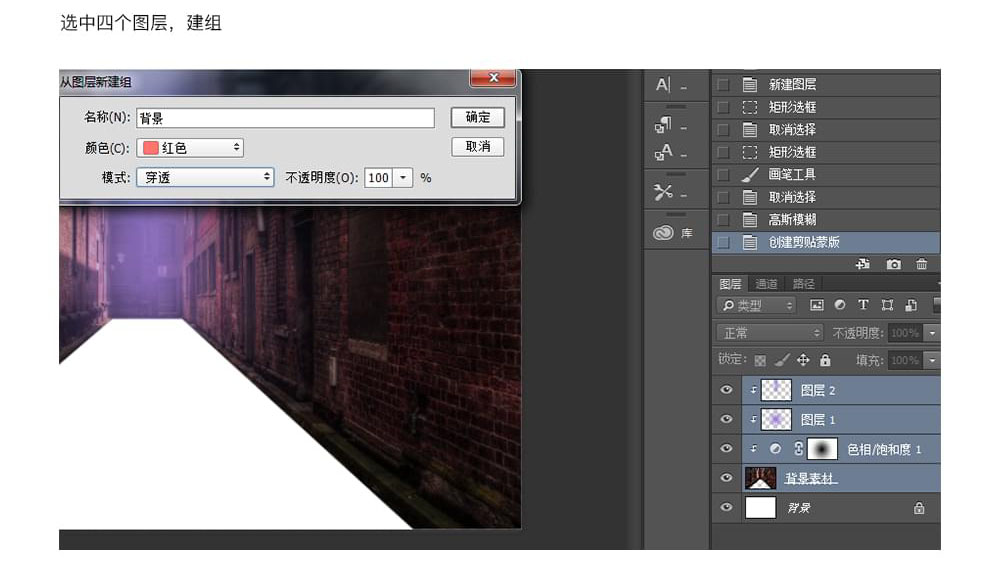Filter layers by pixel layer icon
Screen dimensions: 1000x569
coord(816,306)
